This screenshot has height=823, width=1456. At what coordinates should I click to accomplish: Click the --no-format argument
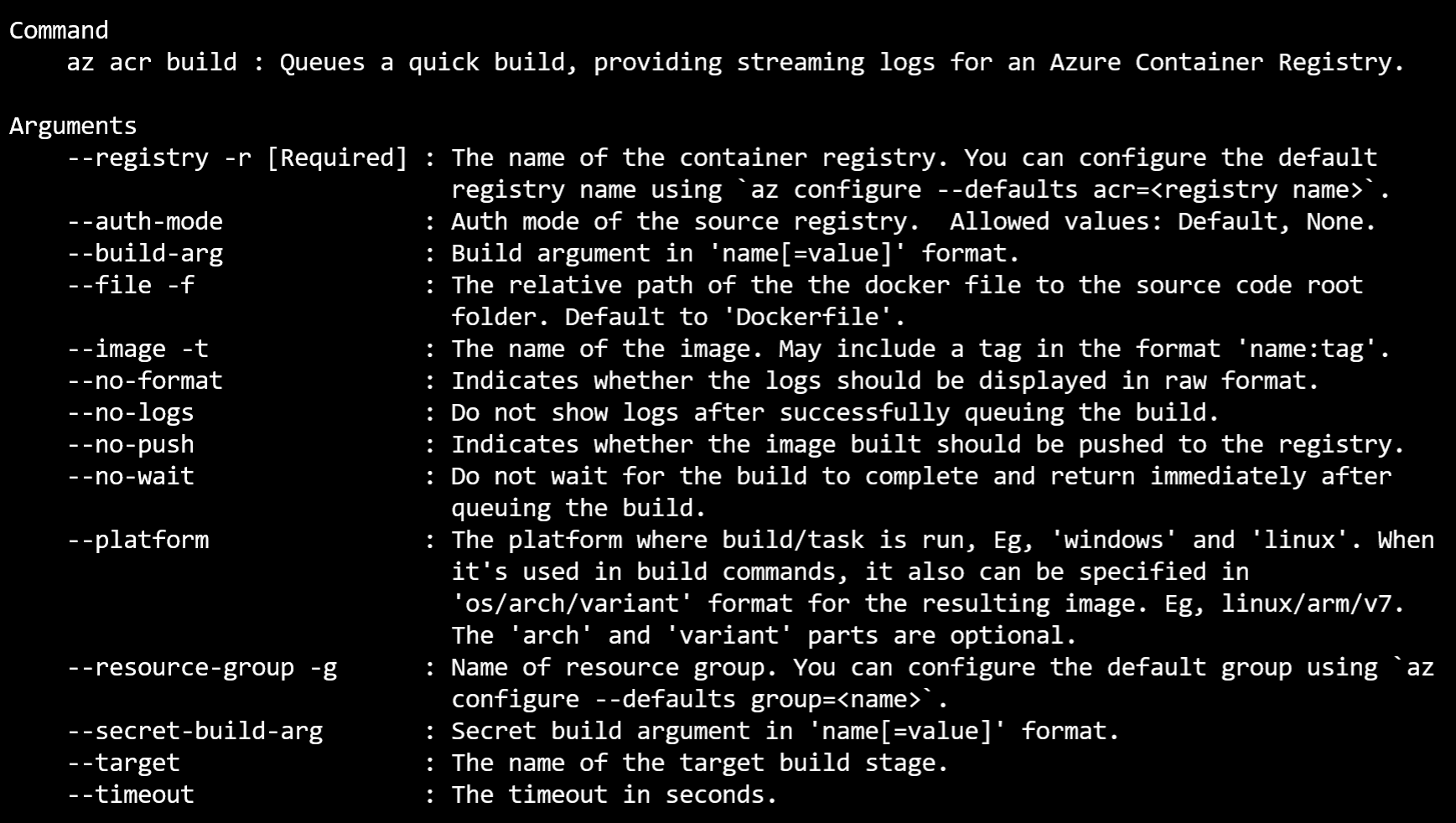(x=145, y=380)
